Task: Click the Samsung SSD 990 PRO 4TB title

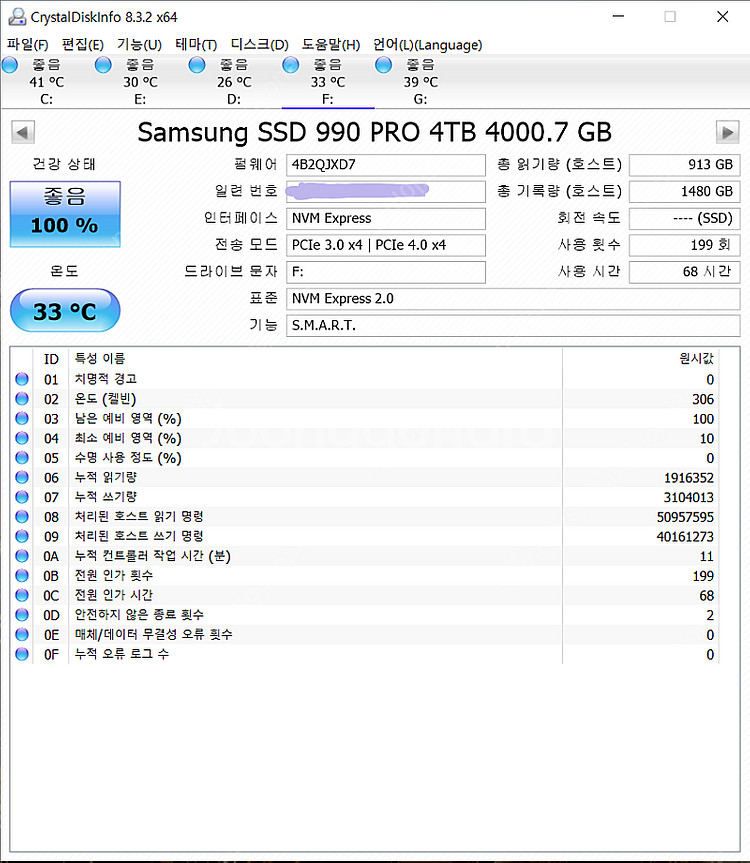Action: [374, 133]
